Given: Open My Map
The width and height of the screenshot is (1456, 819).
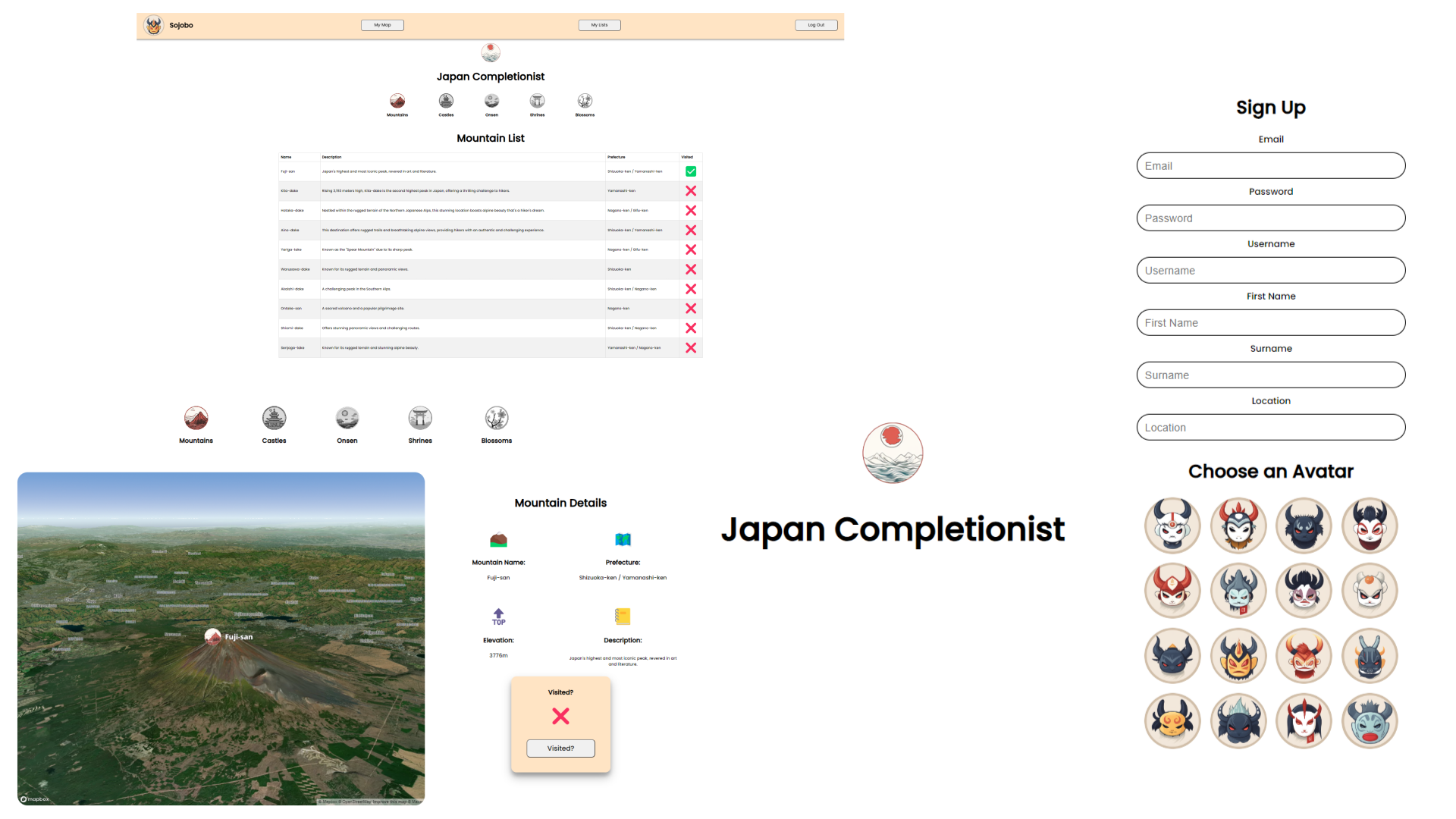Looking at the screenshot, I should coord(382,24).
